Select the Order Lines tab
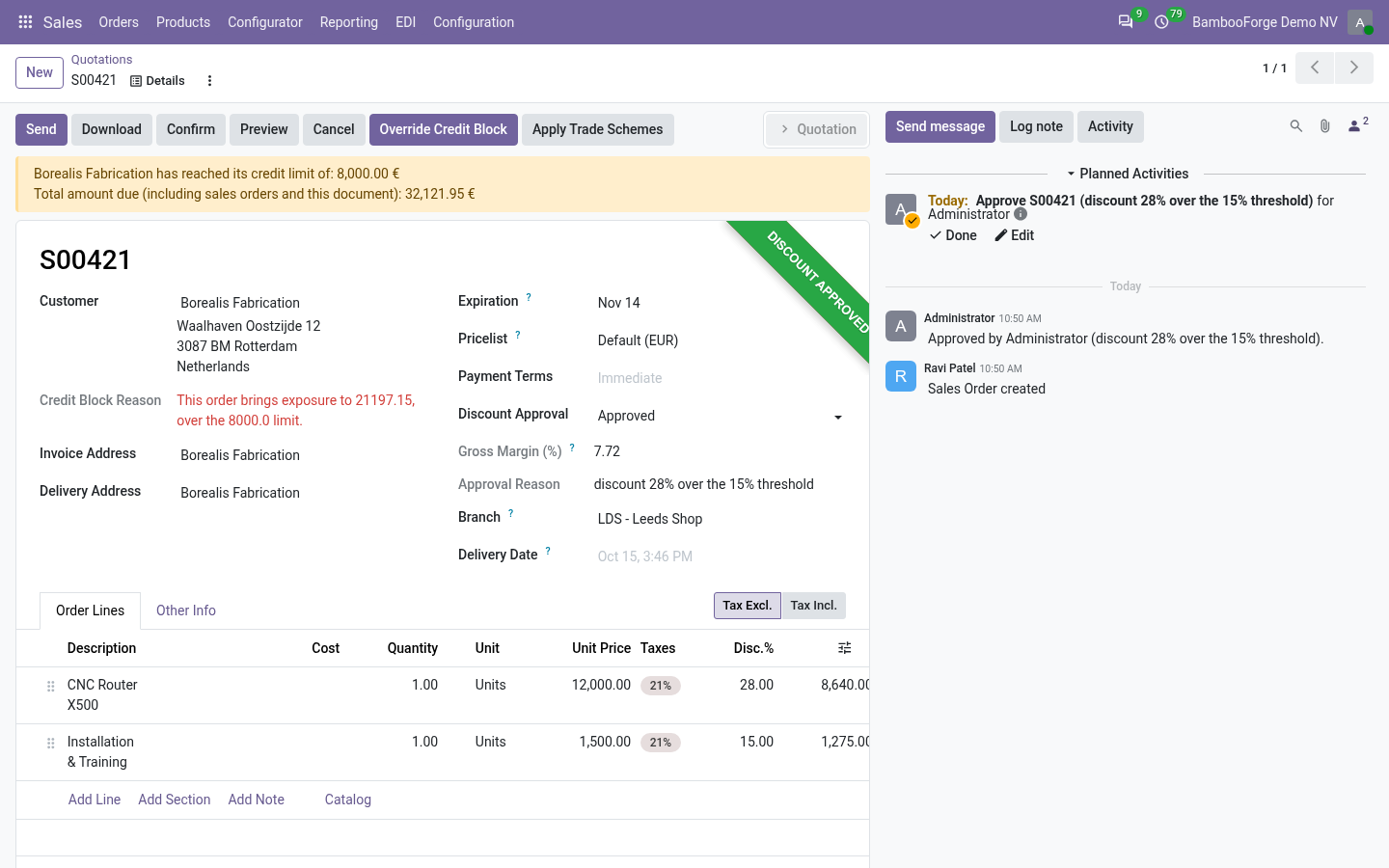Image resolution: width=1389 pixels, height=868 pixels. [x=90, y=610]
